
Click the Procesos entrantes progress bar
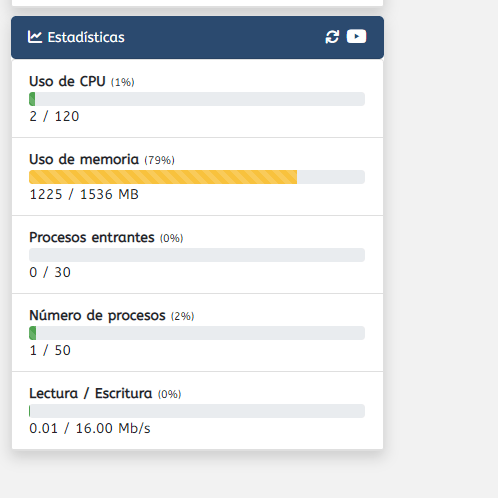click(x=197, y=255)
